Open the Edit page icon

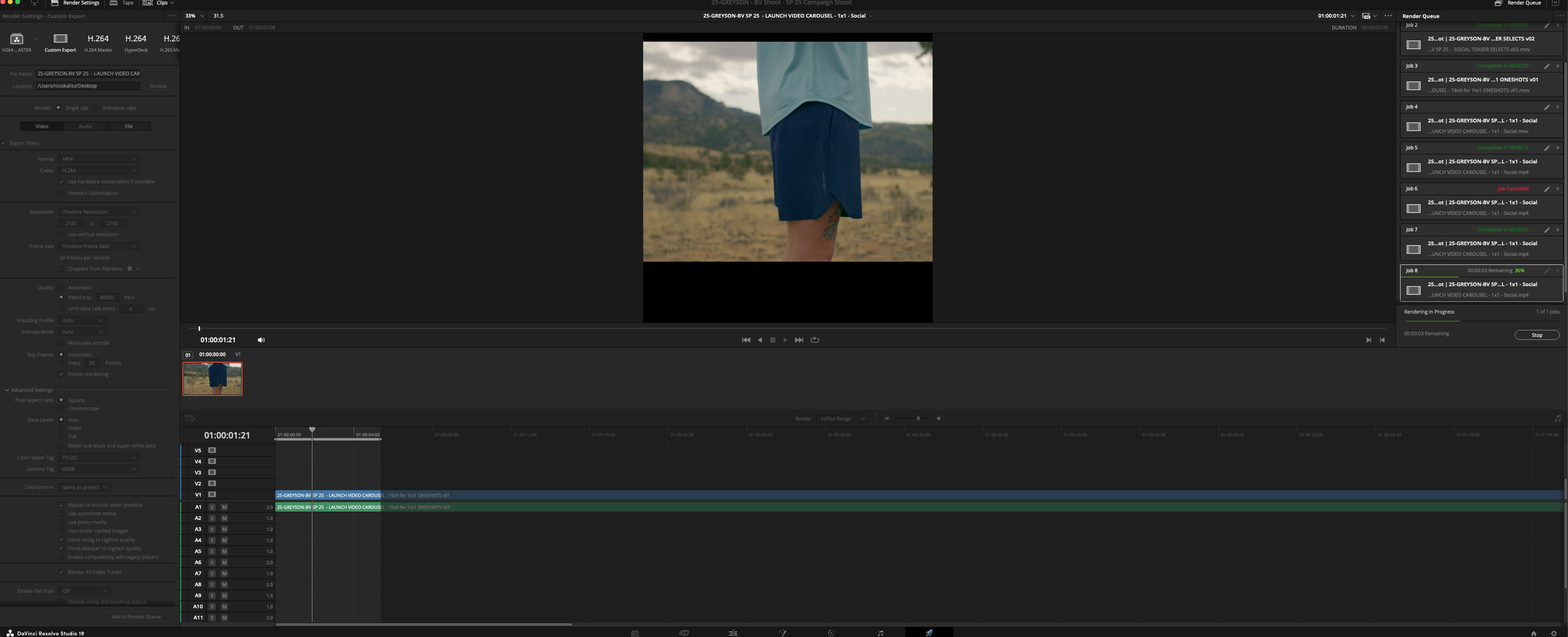coord(733,633)
